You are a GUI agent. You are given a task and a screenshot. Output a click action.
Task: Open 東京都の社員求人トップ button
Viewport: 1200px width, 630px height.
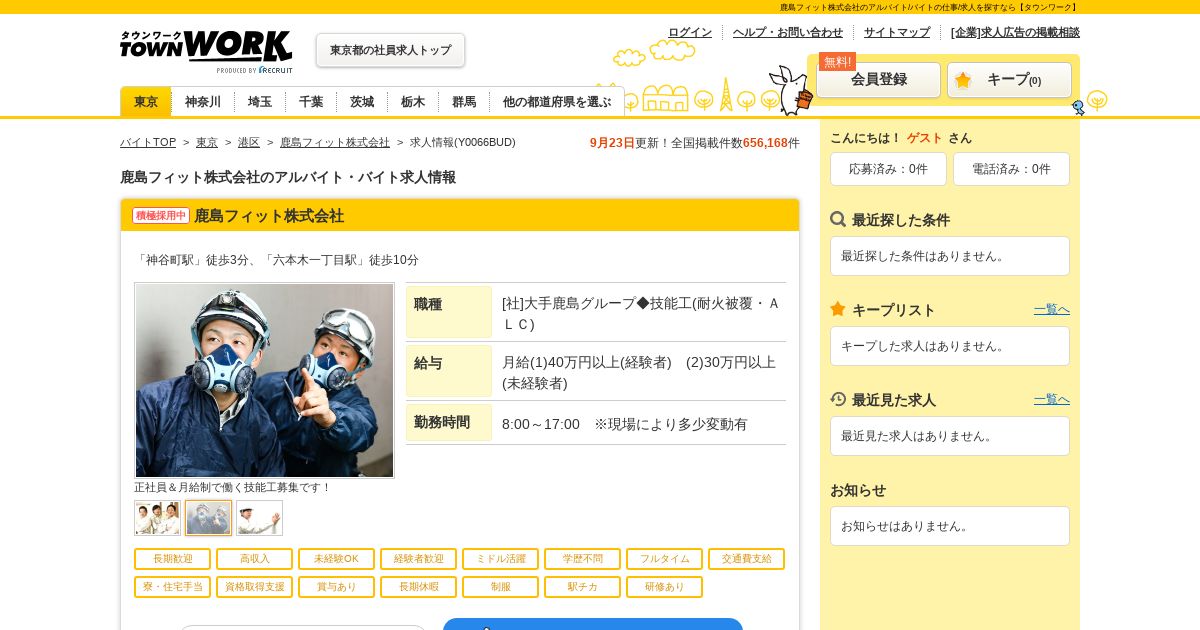pyautogui.click(x=390, y=50)
